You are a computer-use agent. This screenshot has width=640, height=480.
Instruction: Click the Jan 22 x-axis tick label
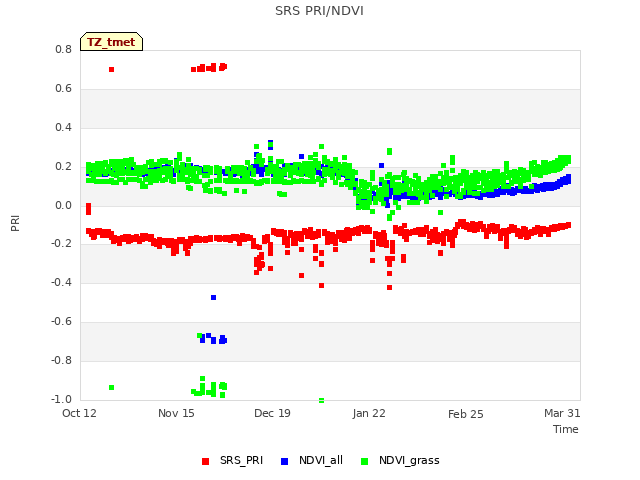pos(369,413)
